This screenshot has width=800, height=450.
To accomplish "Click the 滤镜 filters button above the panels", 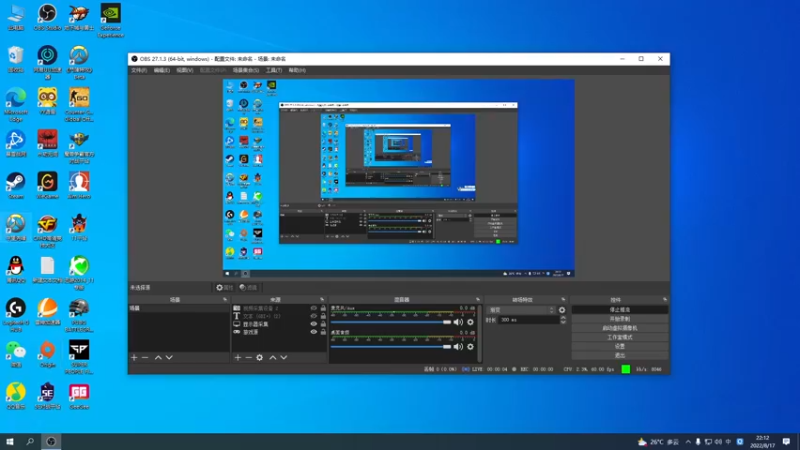I will coord(248,288).
